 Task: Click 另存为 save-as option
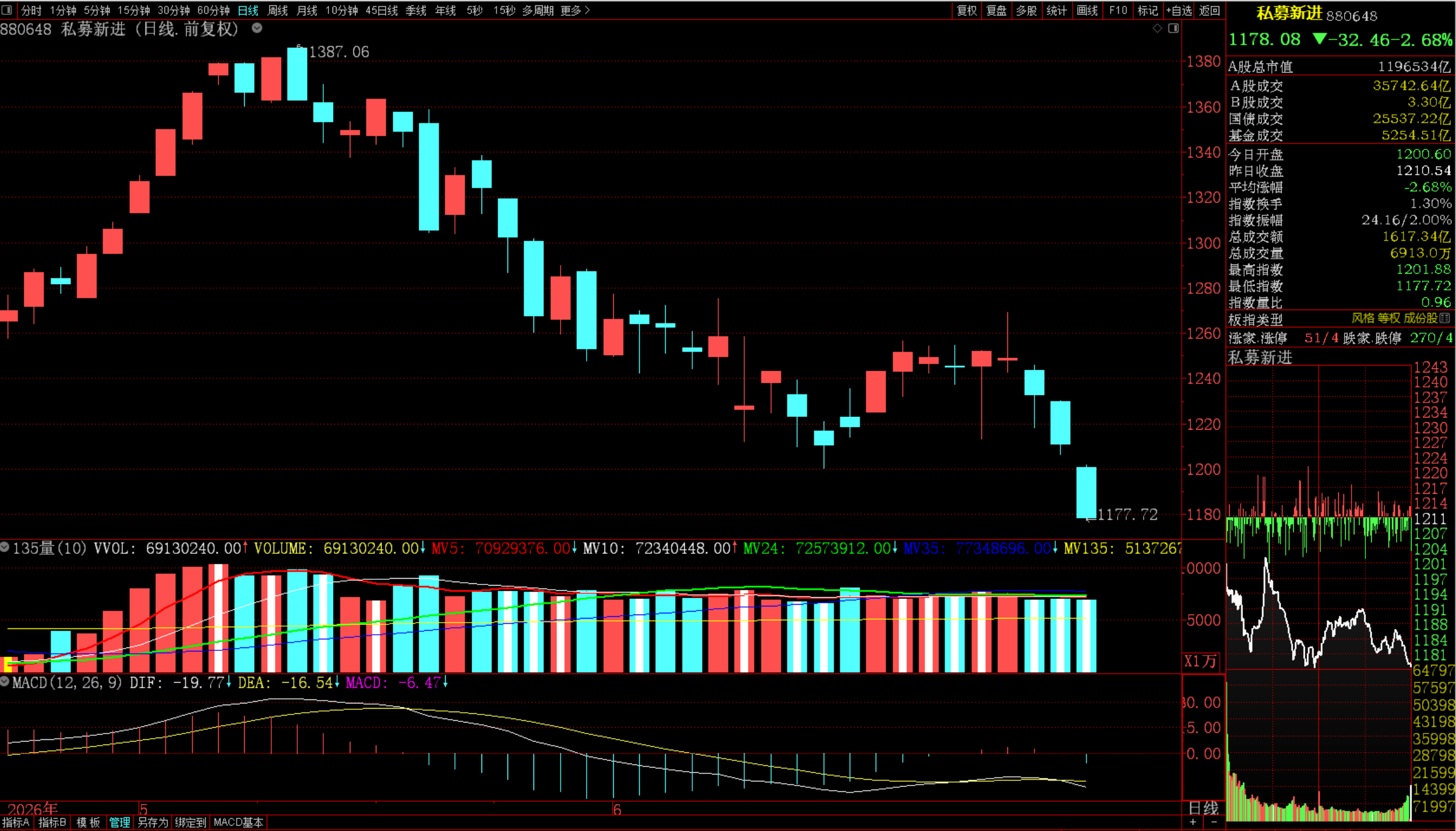click(152, 822)
